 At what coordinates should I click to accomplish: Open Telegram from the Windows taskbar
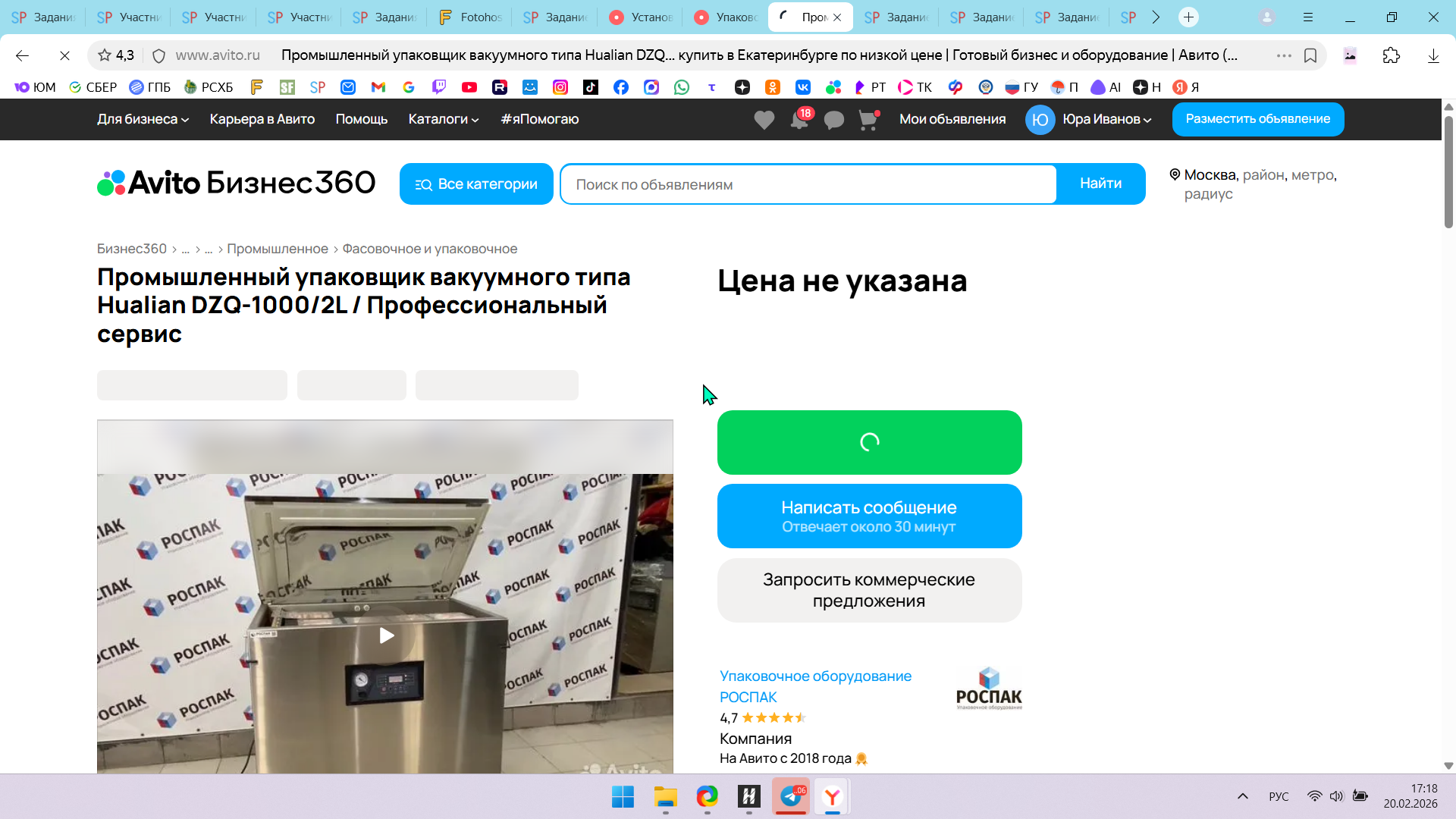point(791,796)
